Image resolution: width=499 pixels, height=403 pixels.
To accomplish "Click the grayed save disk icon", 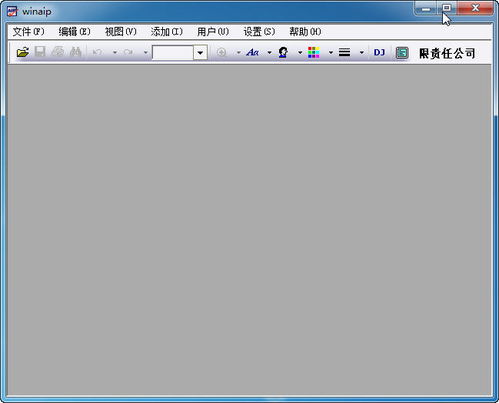I will 40,52.
